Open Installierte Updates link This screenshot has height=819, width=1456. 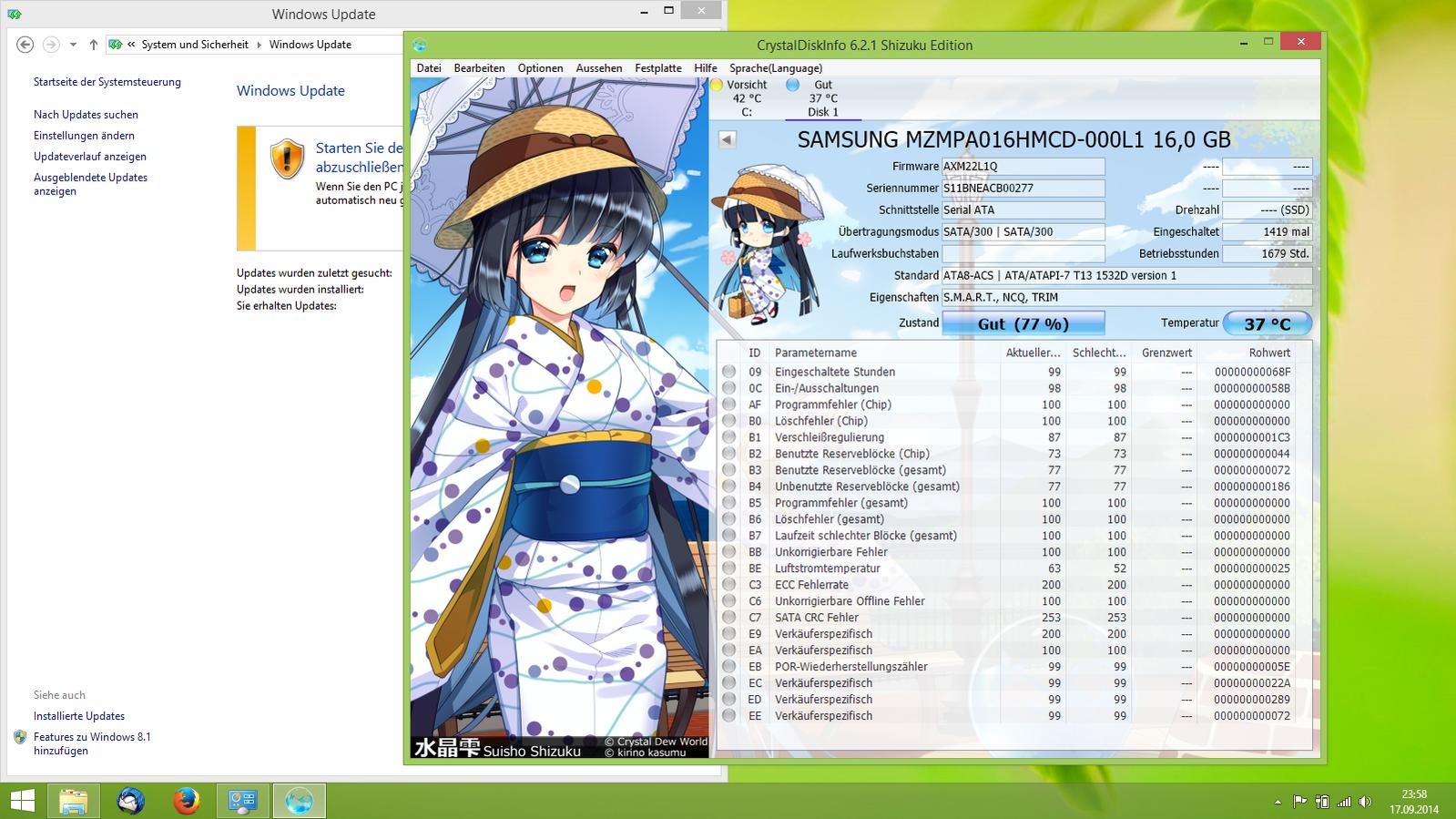[79, 716]
